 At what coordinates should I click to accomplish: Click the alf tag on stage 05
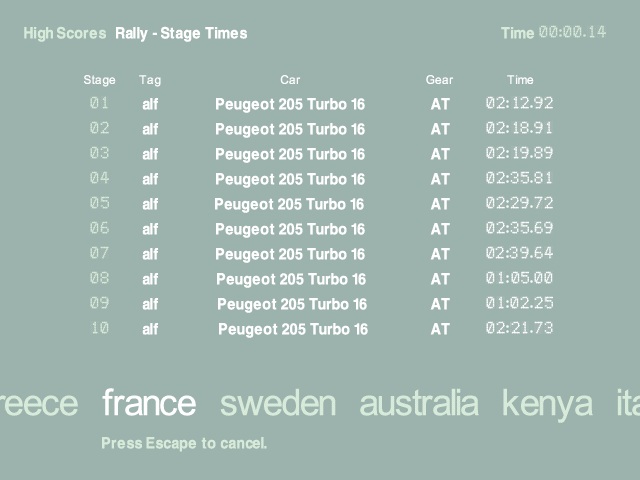pos(150,204)
